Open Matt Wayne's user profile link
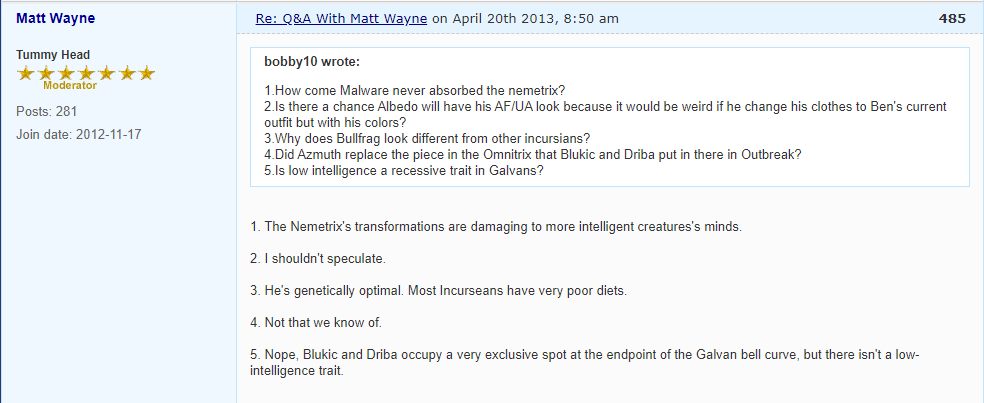The image size is (984, 403). pos(57,18)
